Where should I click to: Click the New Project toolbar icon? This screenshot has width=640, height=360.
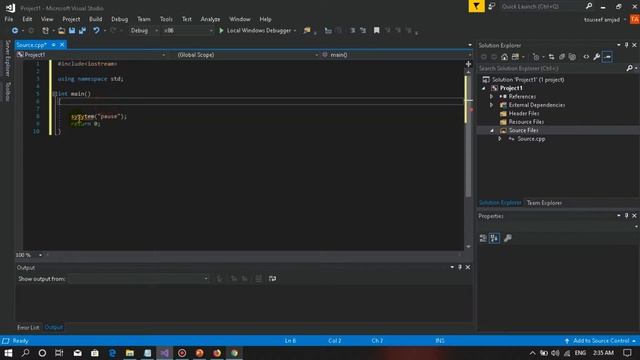45,31
